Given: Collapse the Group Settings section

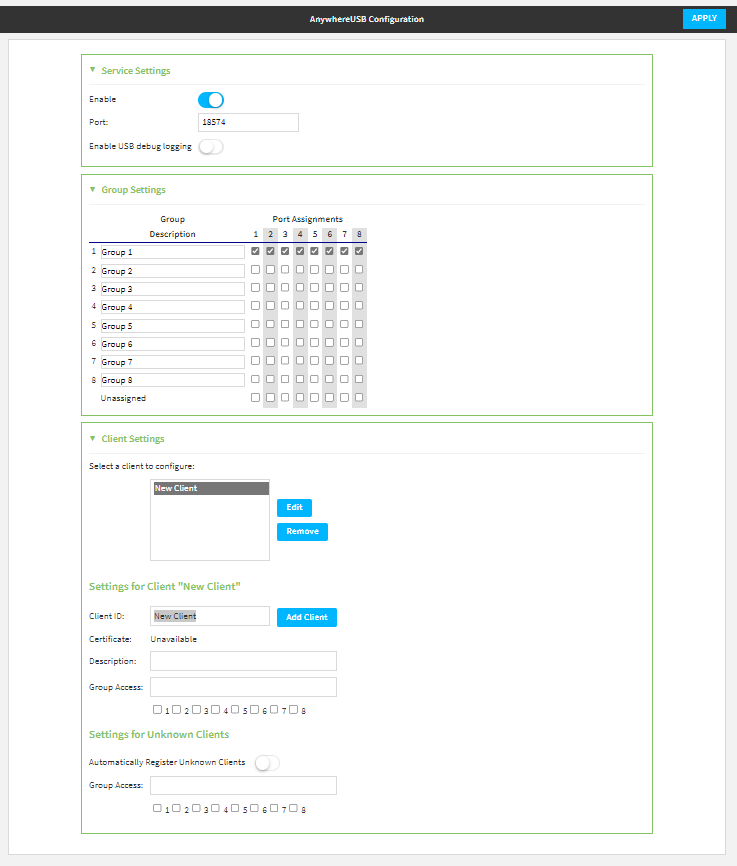Looking at the screenshot, I should 92,189.
